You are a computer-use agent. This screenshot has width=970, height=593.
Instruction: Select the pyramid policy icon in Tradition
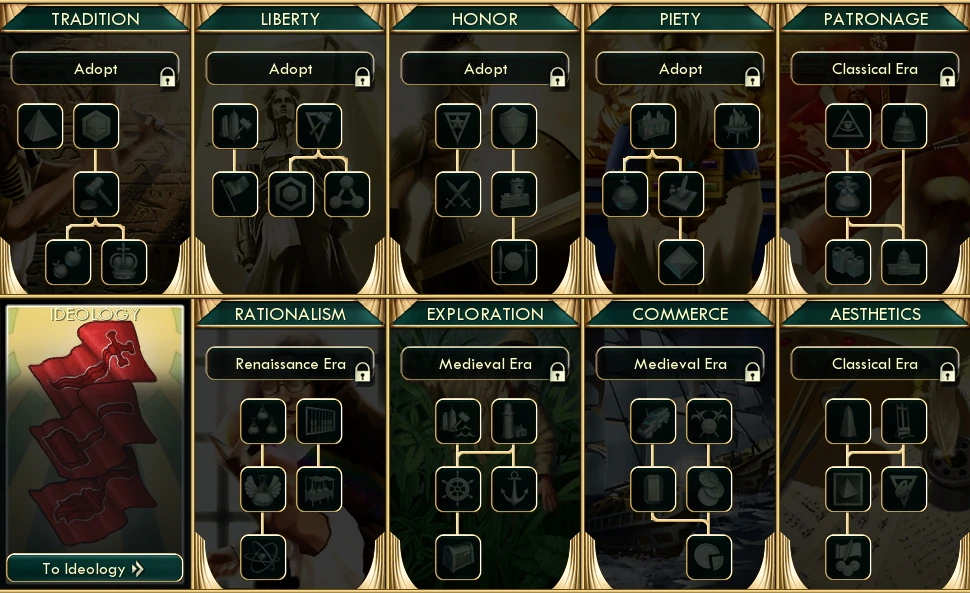coord(40,126)
